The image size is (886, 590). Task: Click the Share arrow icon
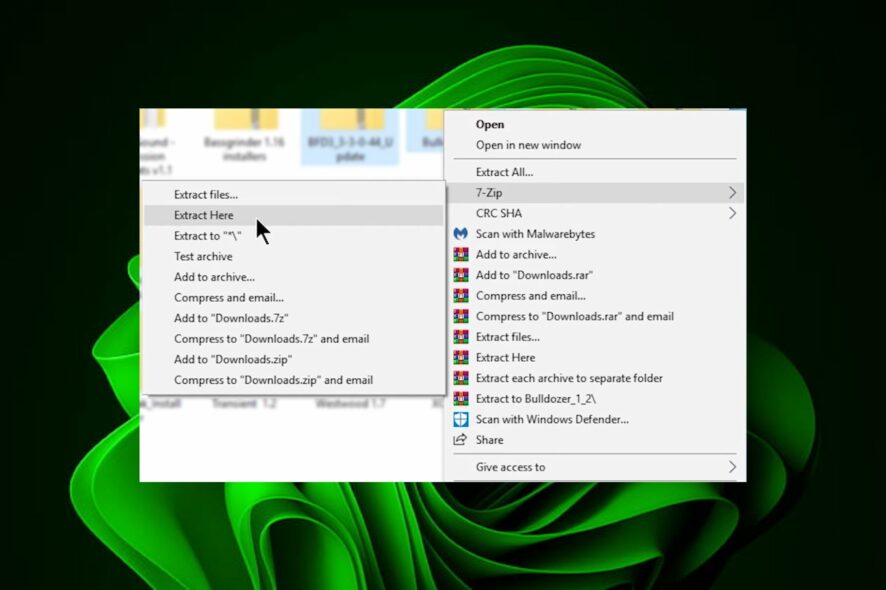click(461, 440)
